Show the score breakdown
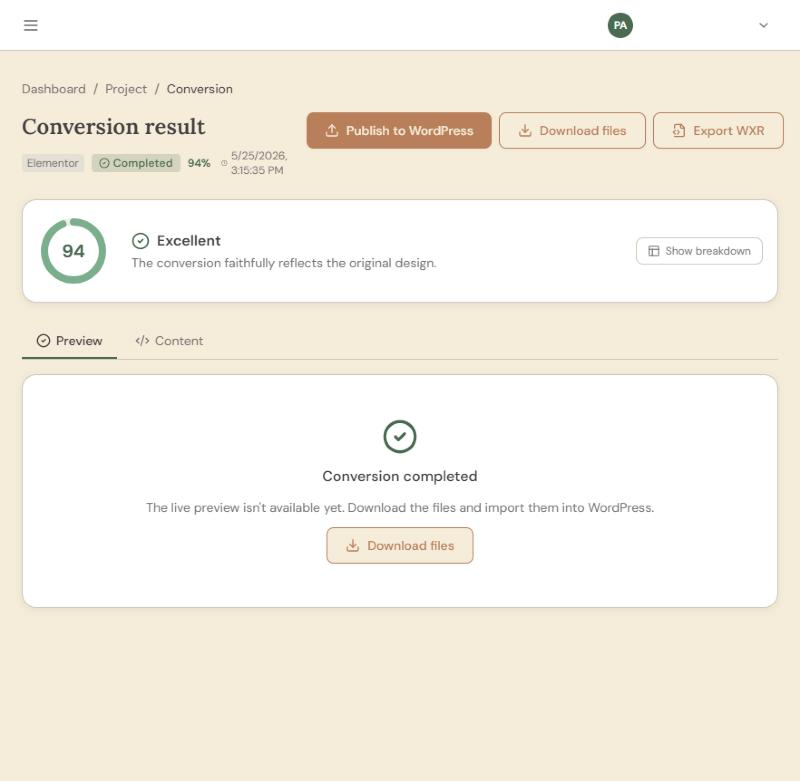 pos(699,251)
